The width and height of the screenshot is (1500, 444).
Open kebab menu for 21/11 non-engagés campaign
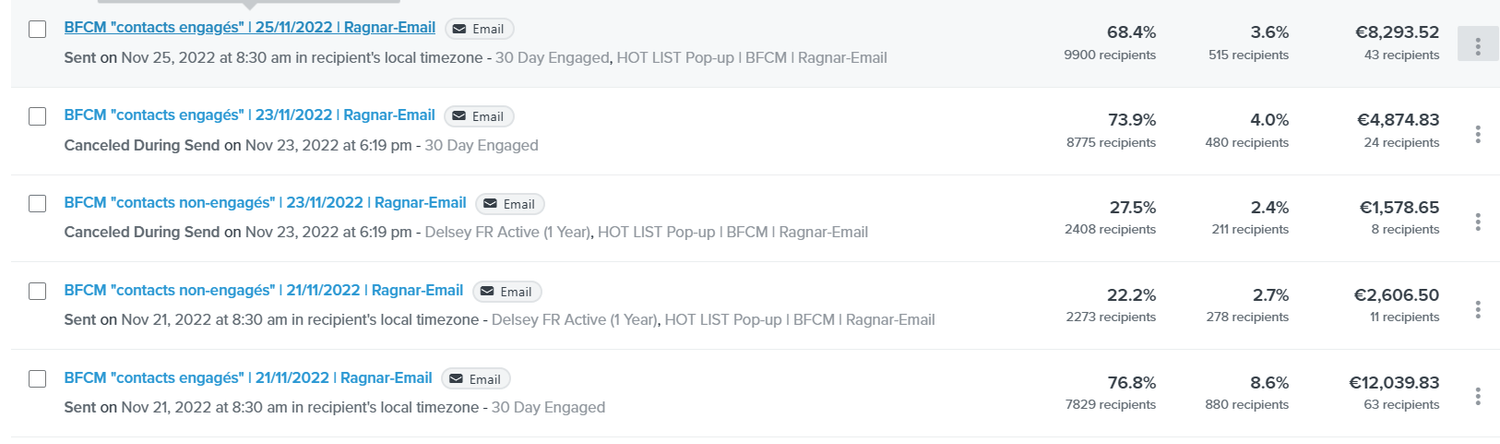pyautogui.click(x=1477, y=309)
